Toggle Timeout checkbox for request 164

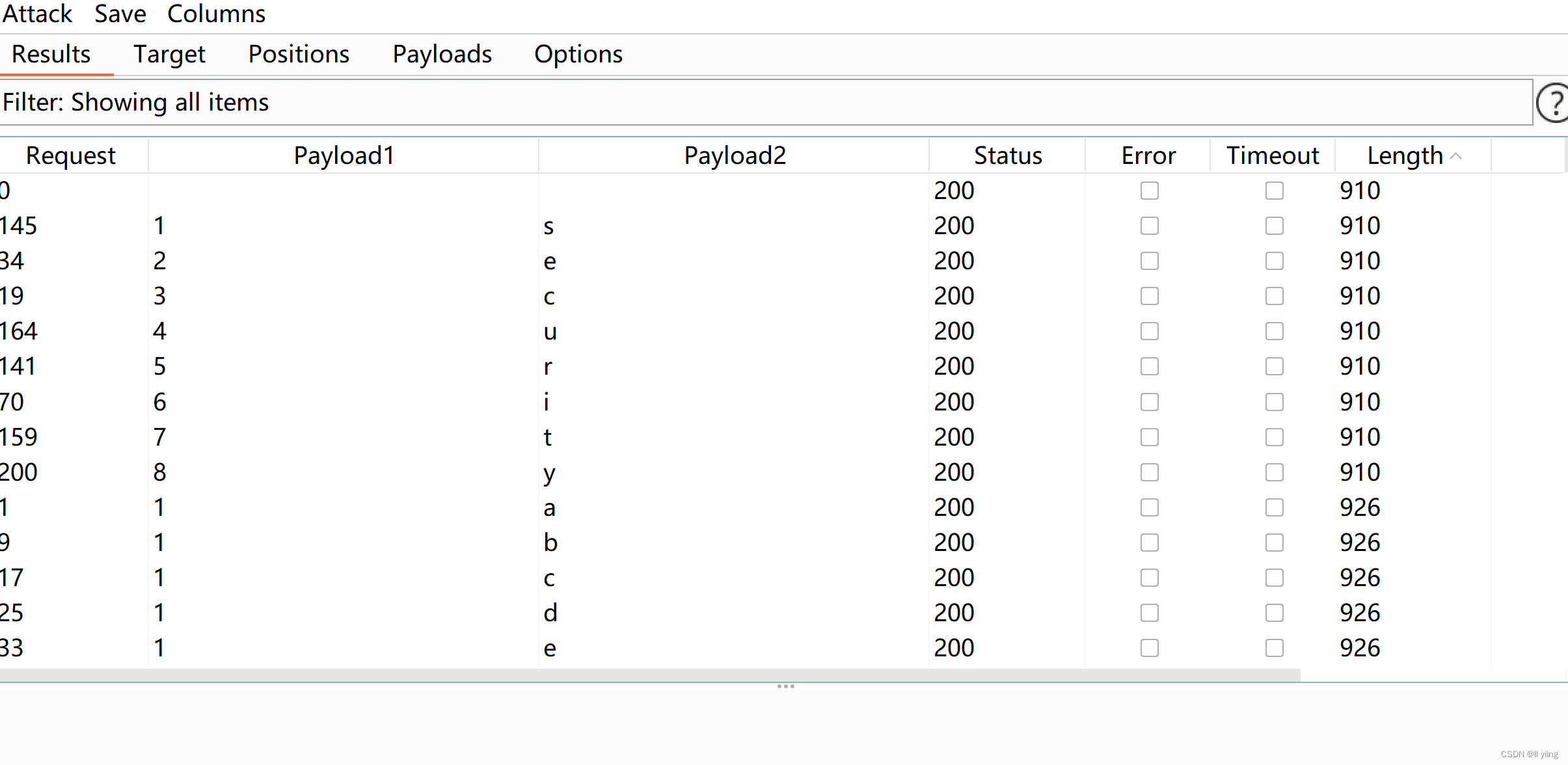[1274, 331]
